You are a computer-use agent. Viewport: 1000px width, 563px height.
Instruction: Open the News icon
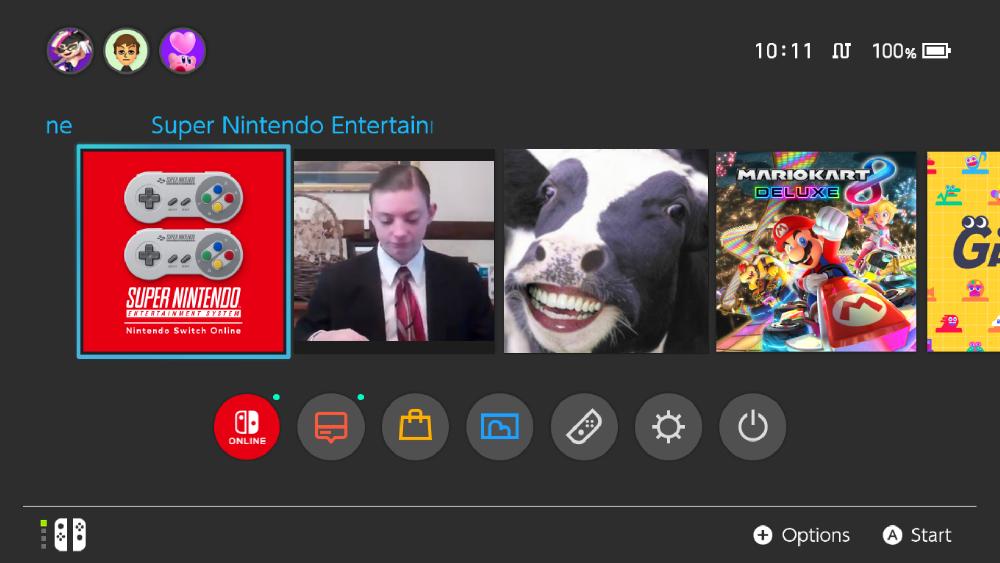[x=331, y=427]
